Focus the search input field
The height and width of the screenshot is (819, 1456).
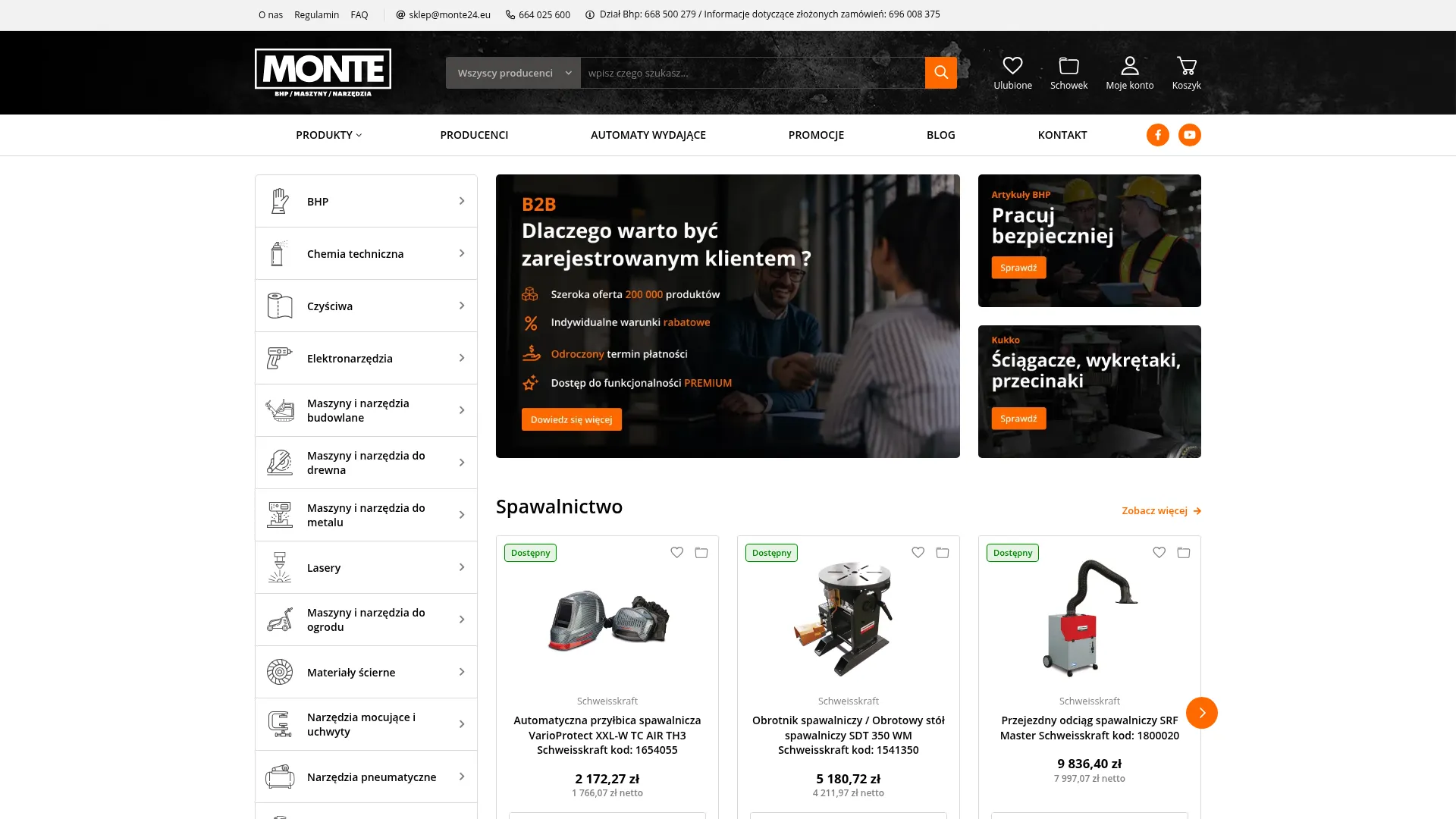click(752, 73)
